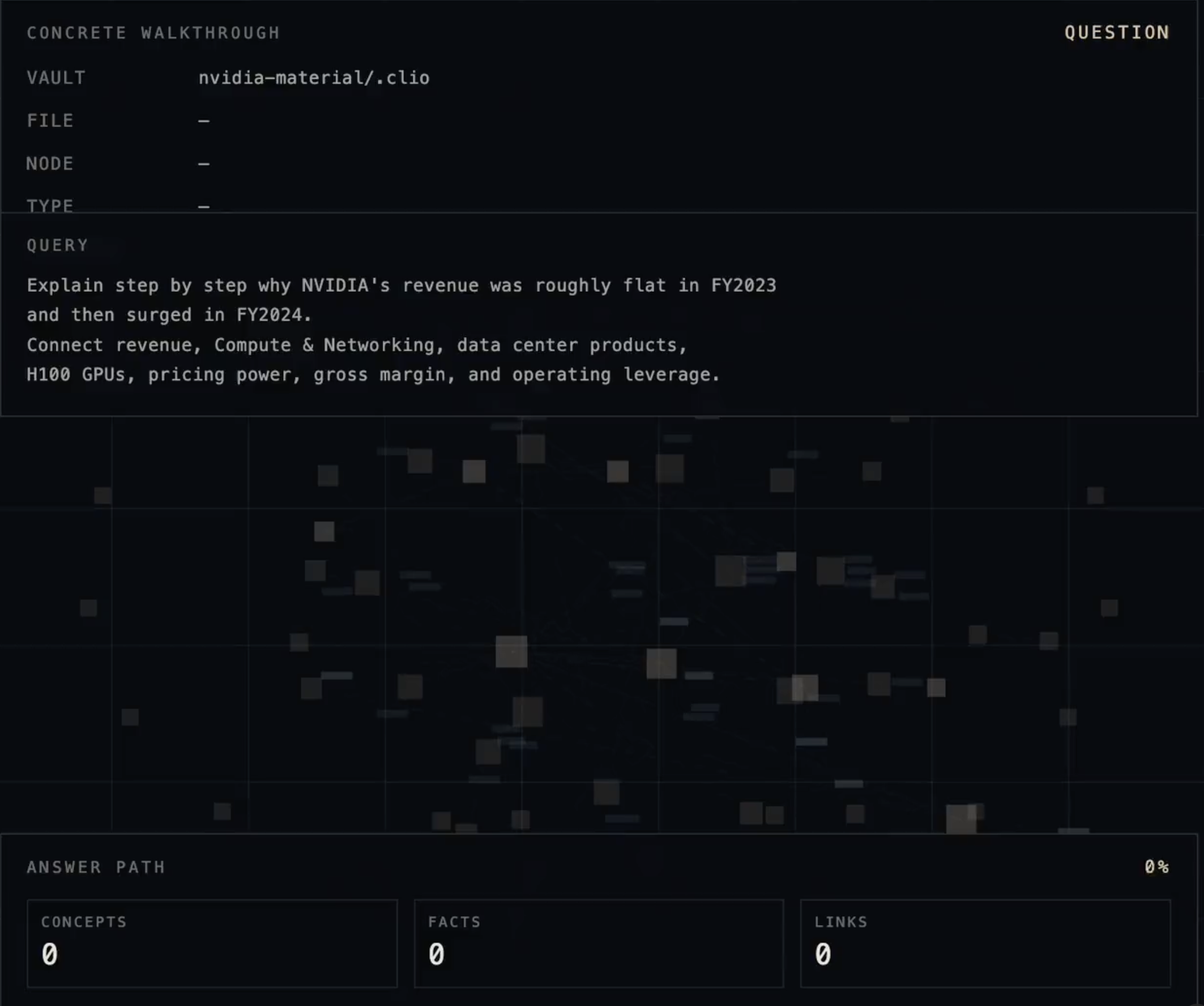The width and height of the screenshot is (1204, 1006).
Task: Click the CONCRETE WALKTHROUGH heading
Action: tap(153, 33)
